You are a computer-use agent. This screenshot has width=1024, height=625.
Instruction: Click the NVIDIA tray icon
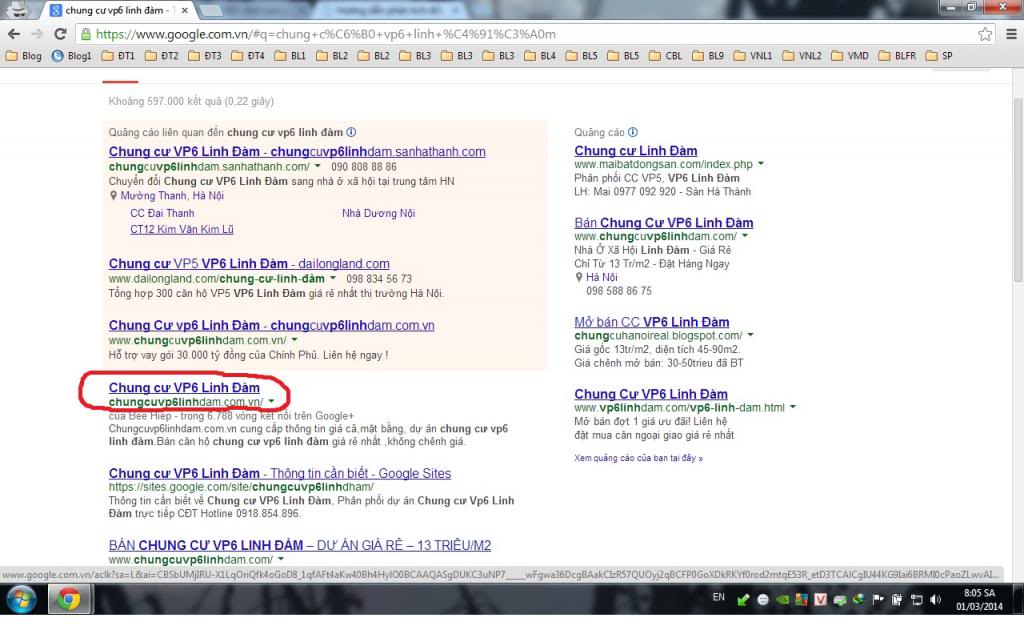(782, 599)
